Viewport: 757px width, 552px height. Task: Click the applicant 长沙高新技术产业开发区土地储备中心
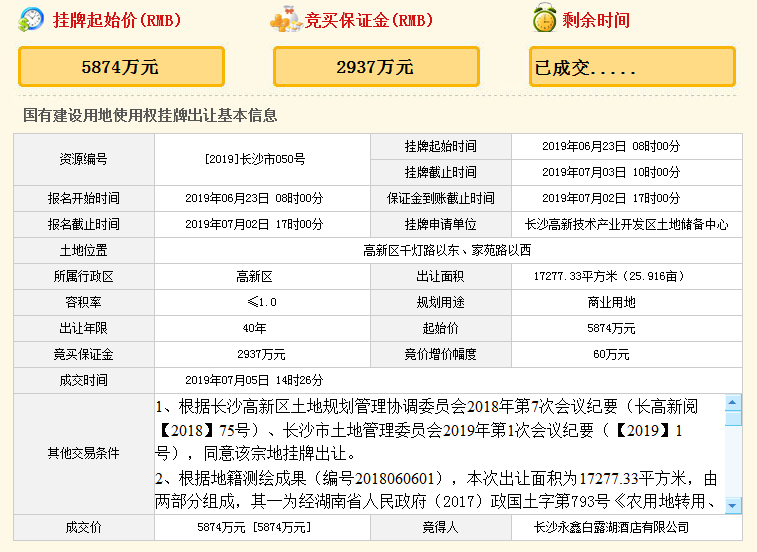626,224
